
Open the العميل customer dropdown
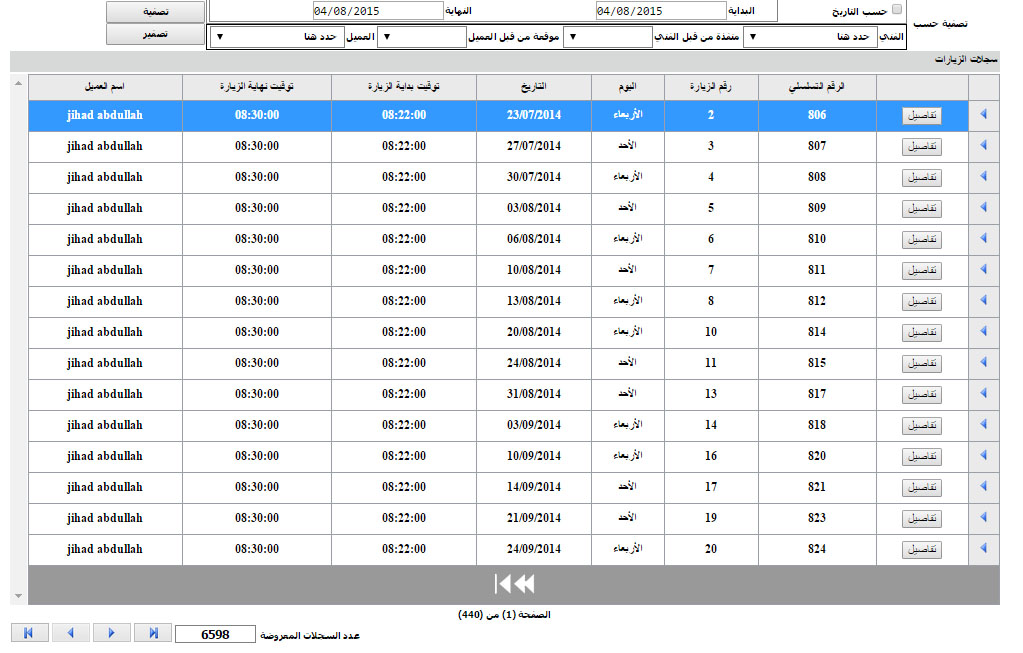(277, 37)
